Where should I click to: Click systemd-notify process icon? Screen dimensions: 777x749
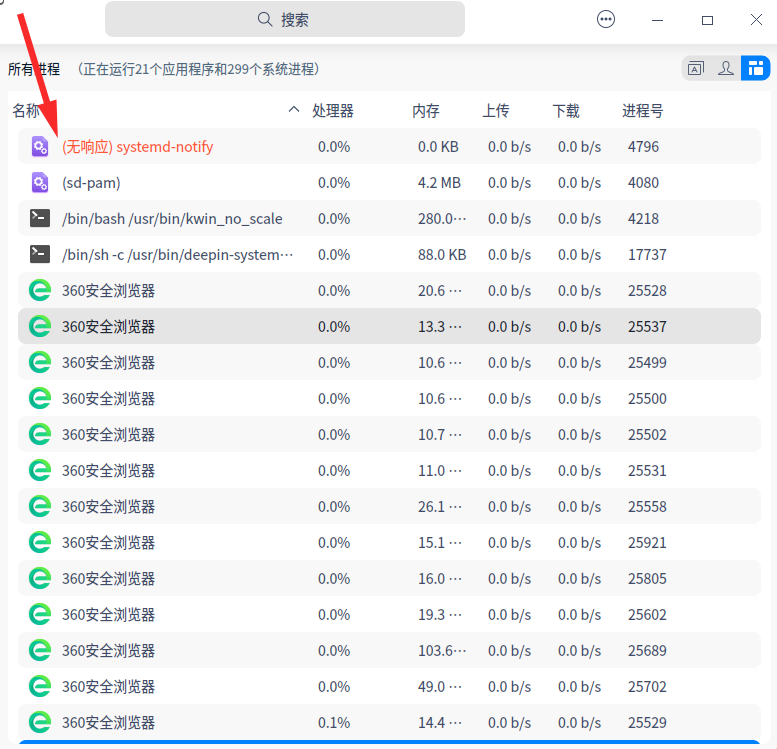pyautogui.click(x=40, y=147)
